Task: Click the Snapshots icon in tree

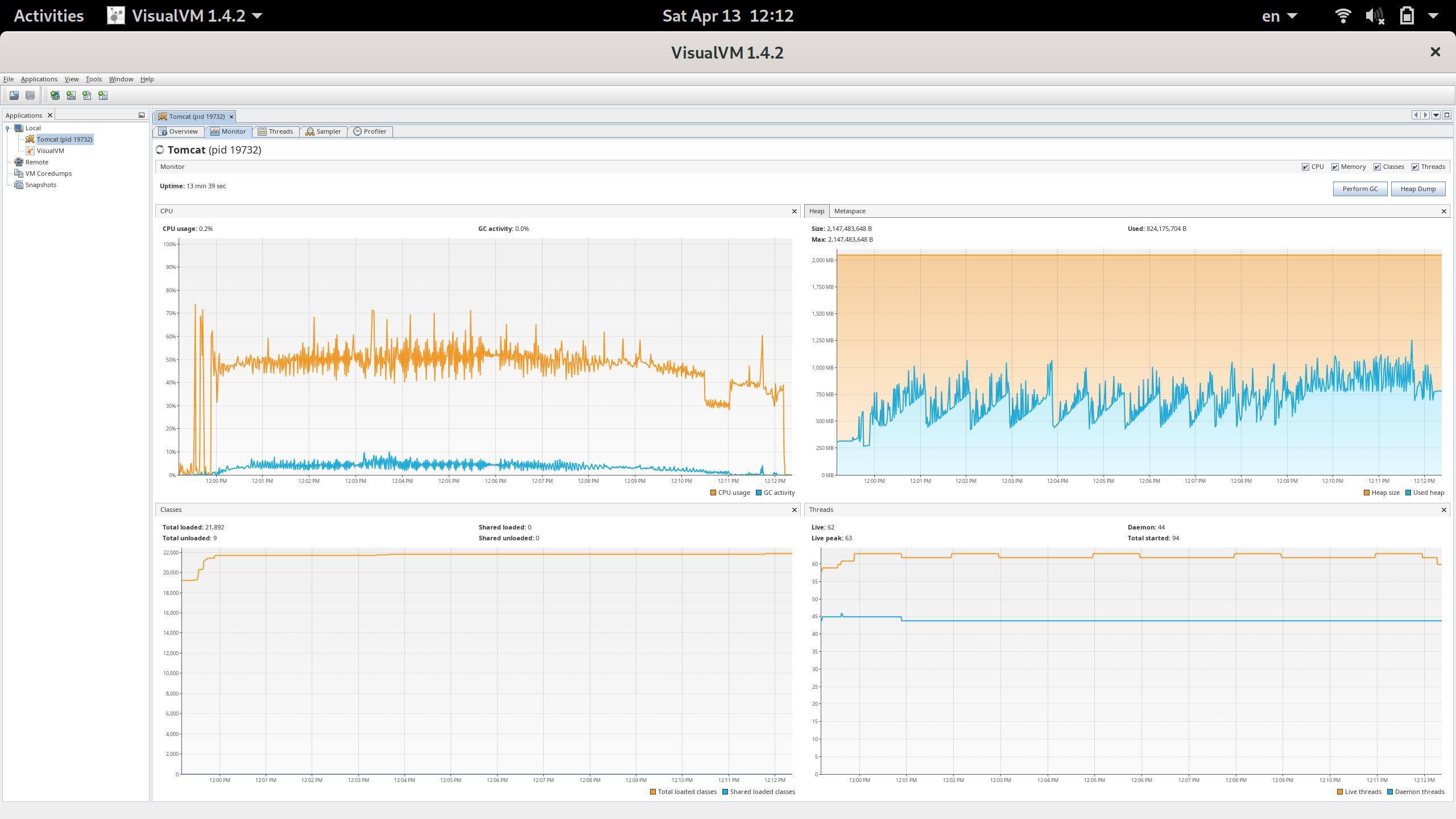Action: click(x=19, y=185)
